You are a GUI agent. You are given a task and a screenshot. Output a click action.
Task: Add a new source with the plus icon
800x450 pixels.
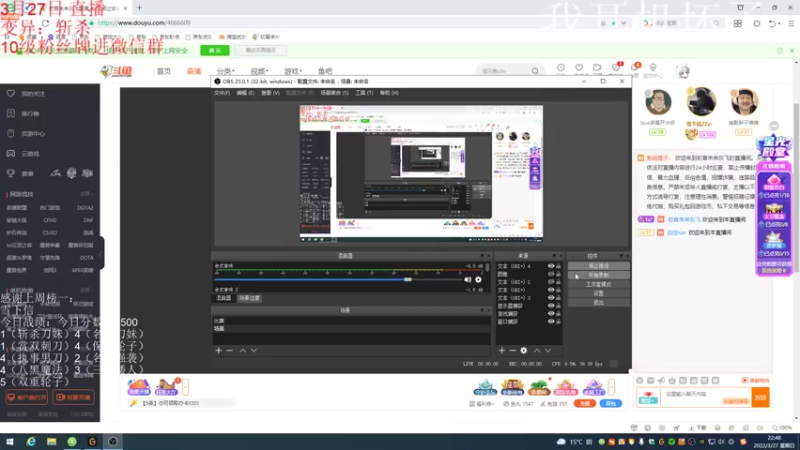coord(502,351)
